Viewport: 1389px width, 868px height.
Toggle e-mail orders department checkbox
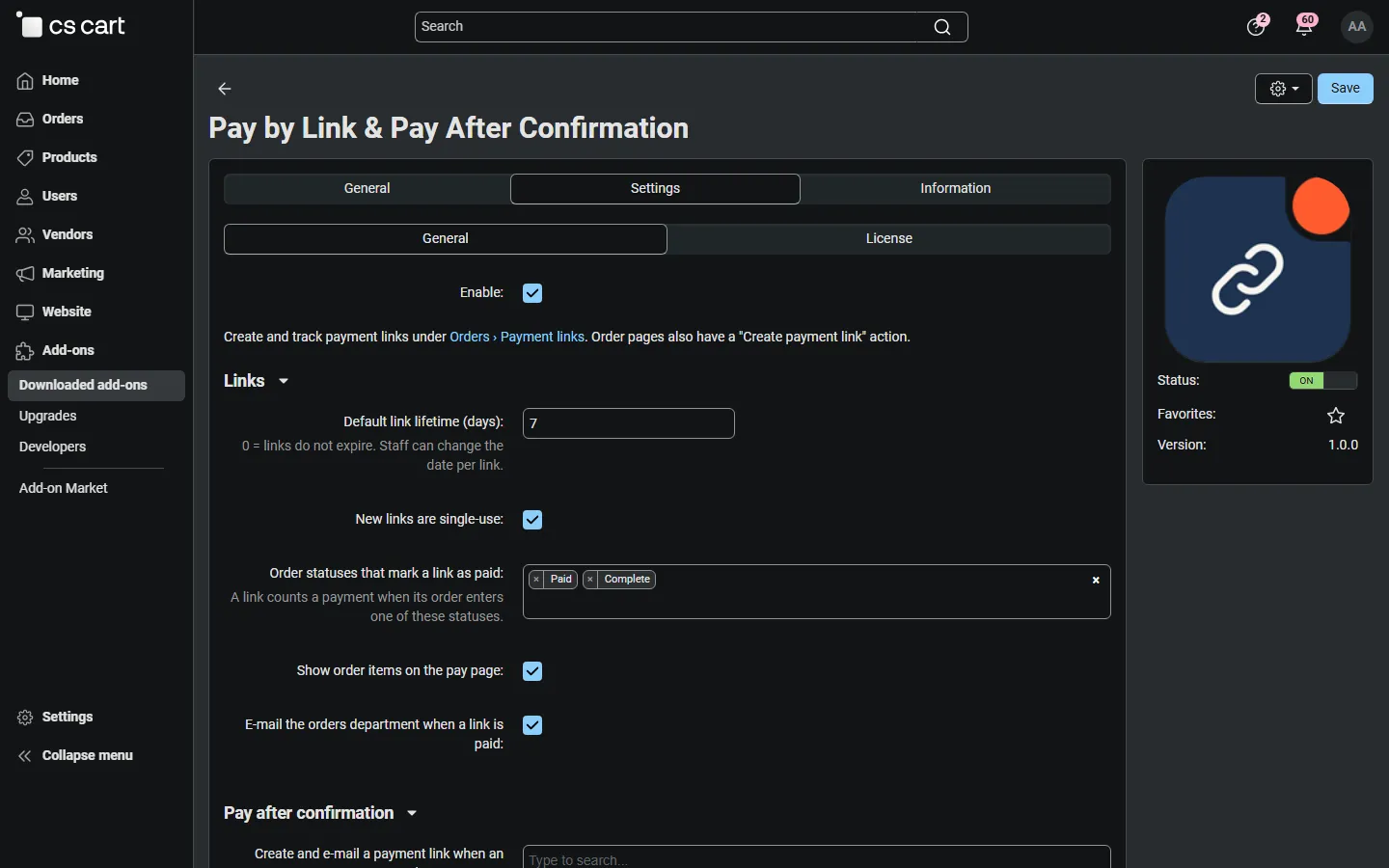point(532,725)
